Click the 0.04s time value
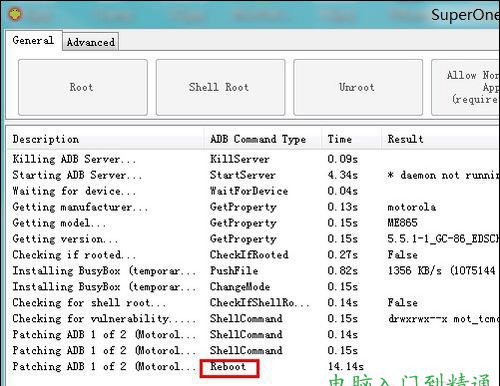Screen dimensions: 500x386 point(342,191)
